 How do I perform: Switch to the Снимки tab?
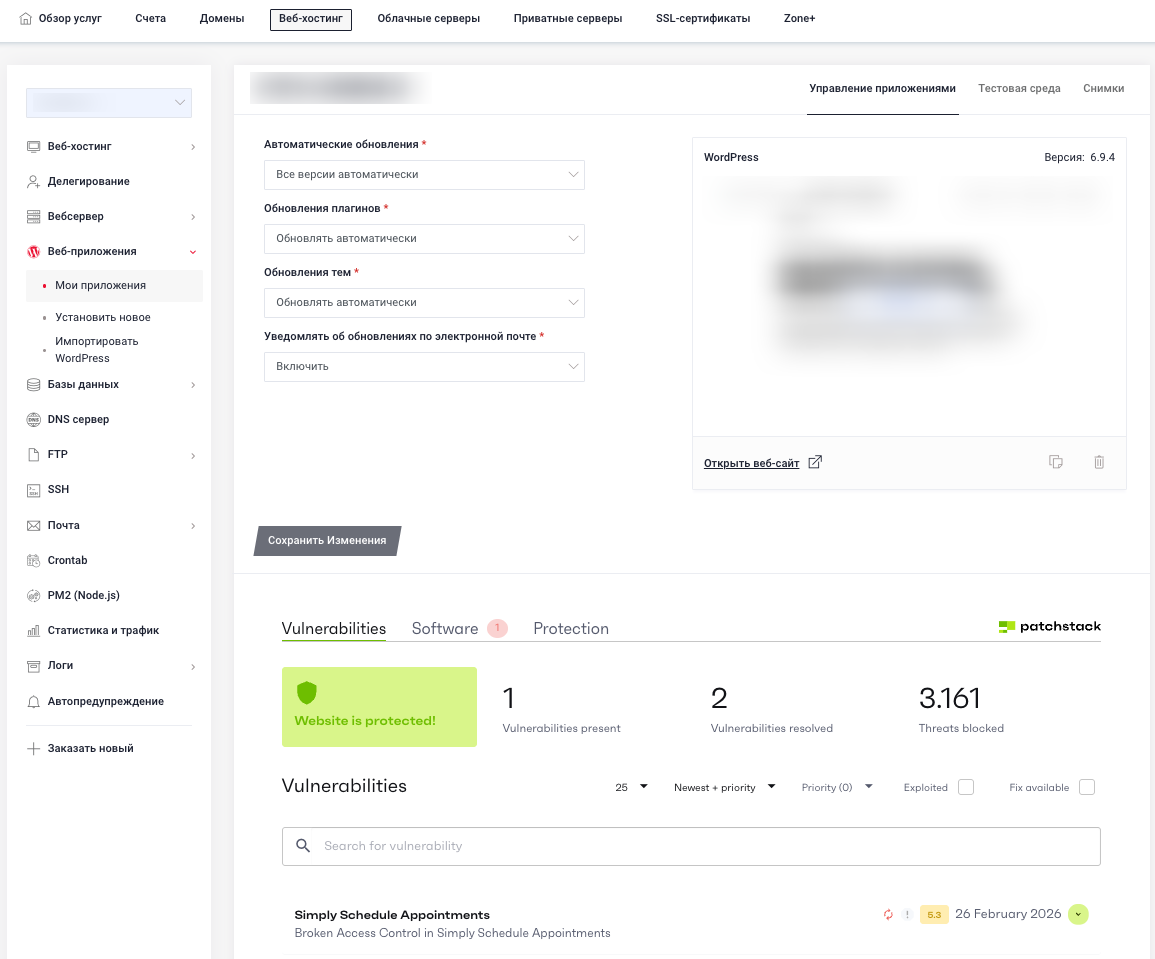click(x=1103, y=88)
